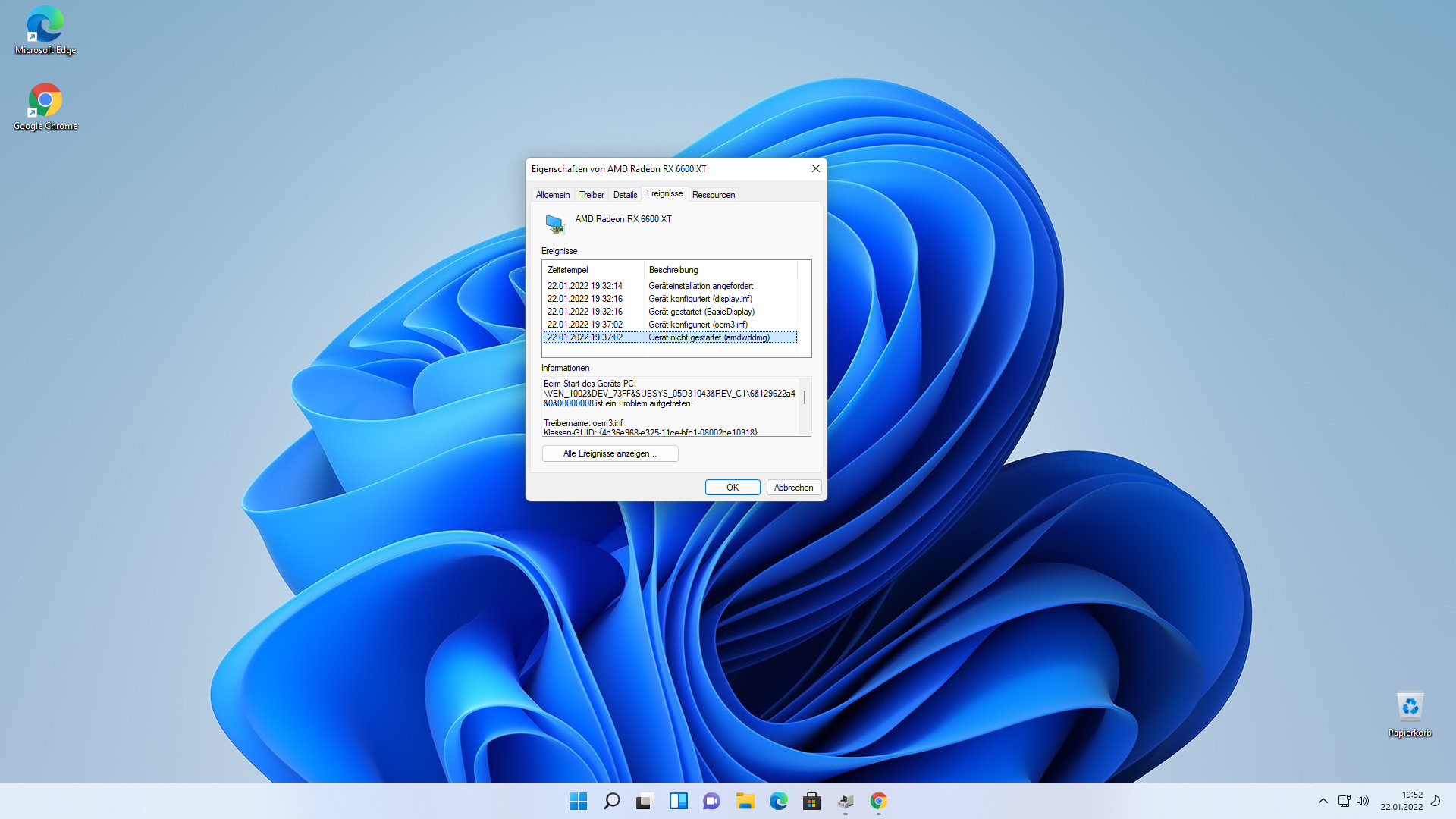
Task: Open the Details tab
Action: coord(625,195)
